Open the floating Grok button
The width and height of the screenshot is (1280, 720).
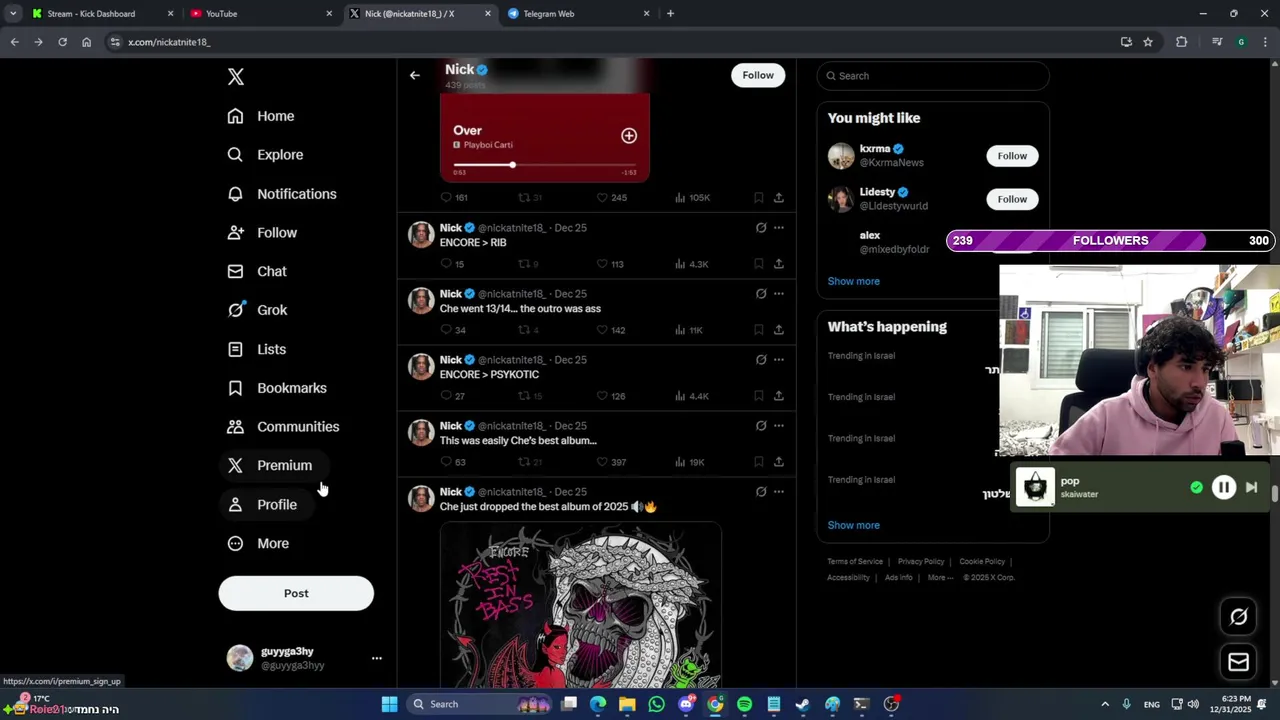1239,617
